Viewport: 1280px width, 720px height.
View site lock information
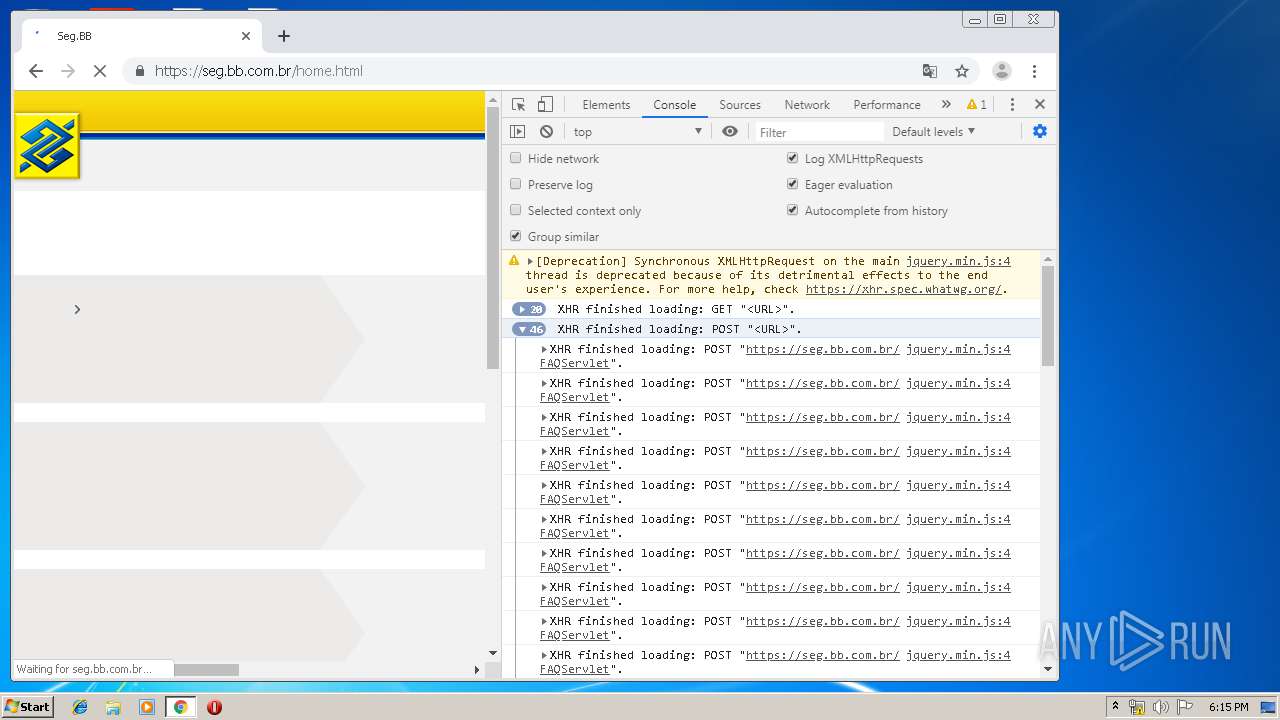pyautogui.click(x=139, y=71)
